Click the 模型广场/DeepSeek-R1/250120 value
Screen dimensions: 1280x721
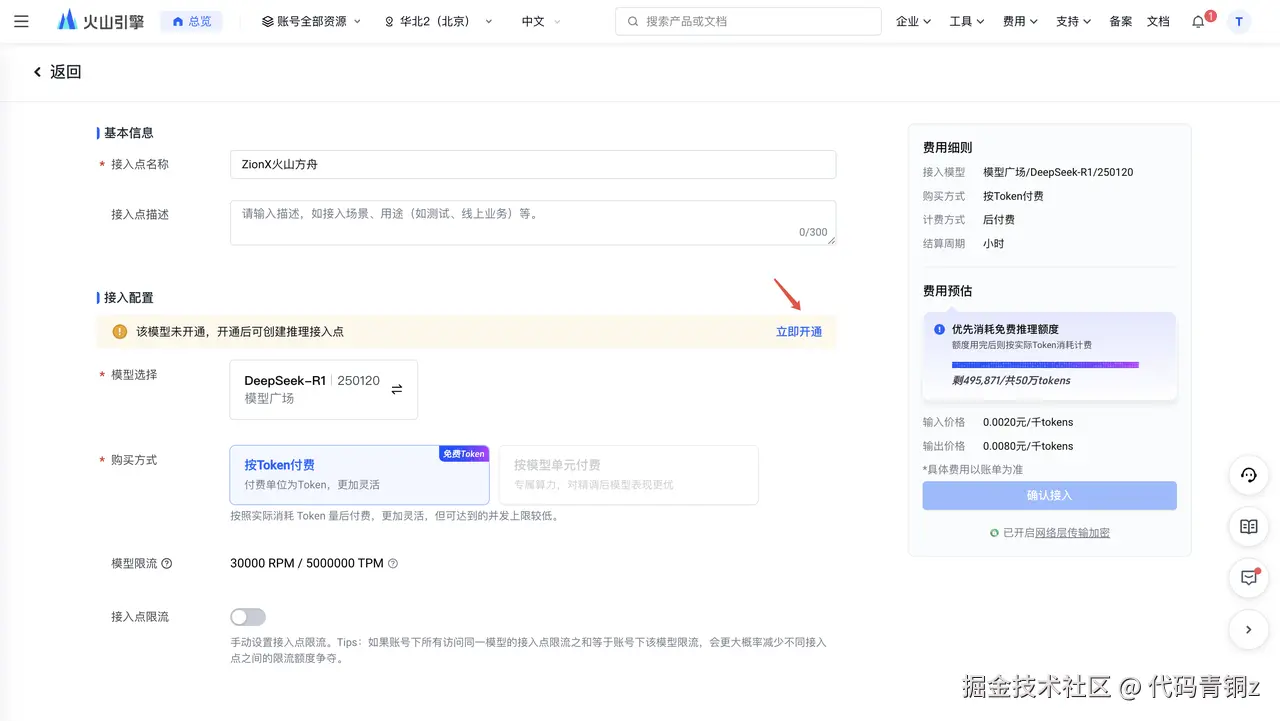(x=1058, y=172)
